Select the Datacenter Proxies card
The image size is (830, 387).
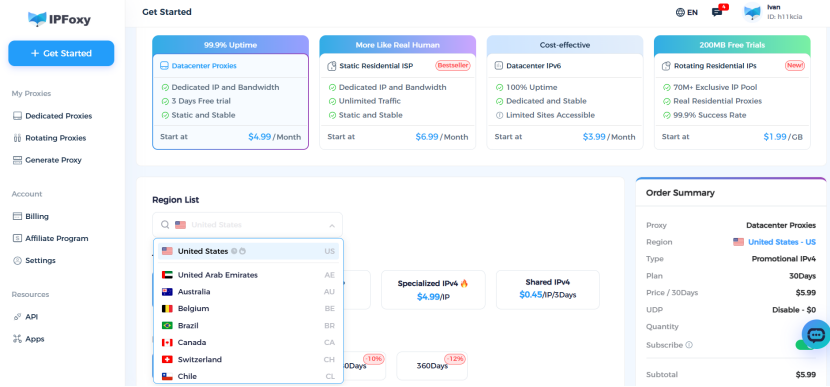[x=230, y=93]
